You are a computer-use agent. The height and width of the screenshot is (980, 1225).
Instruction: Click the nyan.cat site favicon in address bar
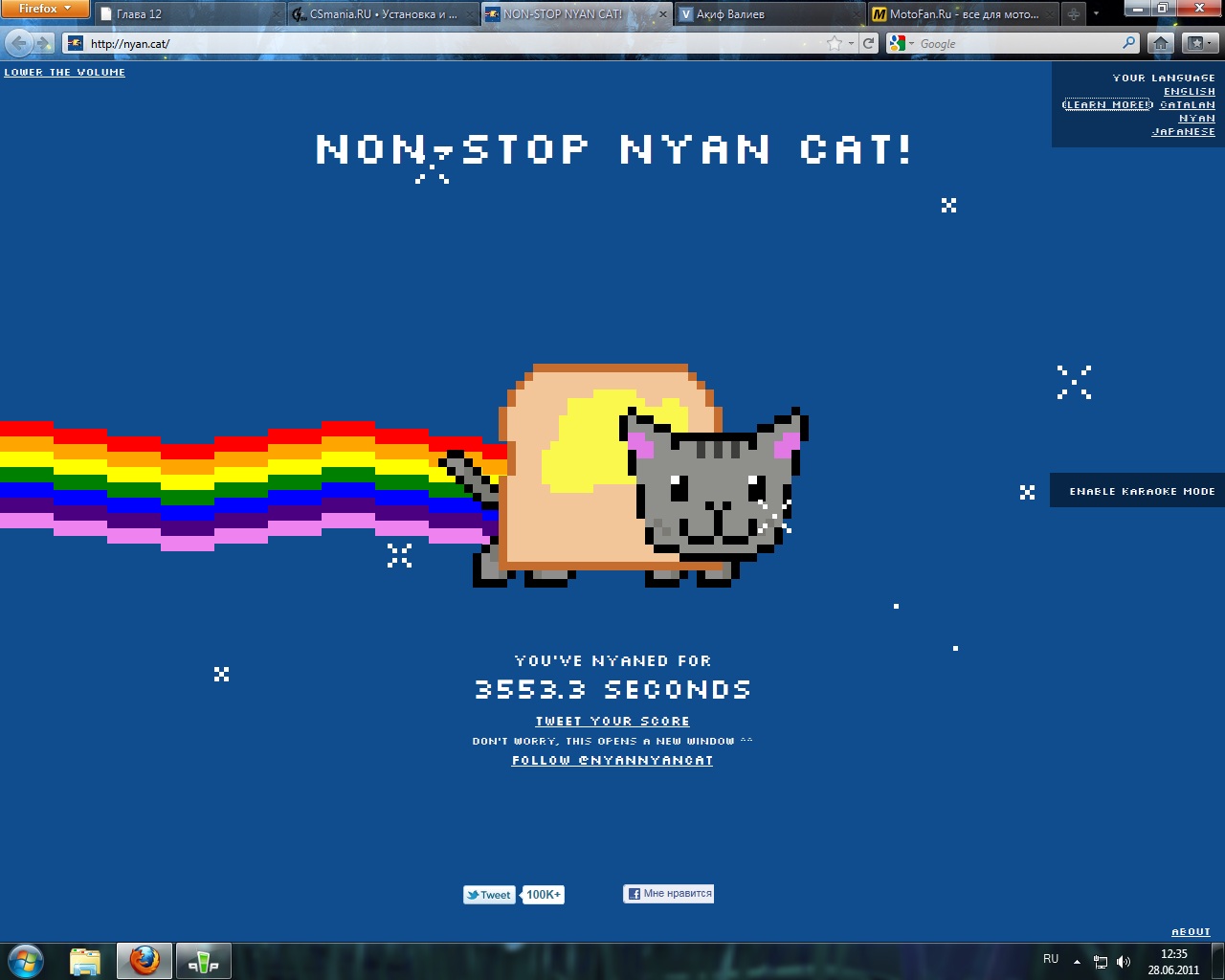[x=76, y=43]
